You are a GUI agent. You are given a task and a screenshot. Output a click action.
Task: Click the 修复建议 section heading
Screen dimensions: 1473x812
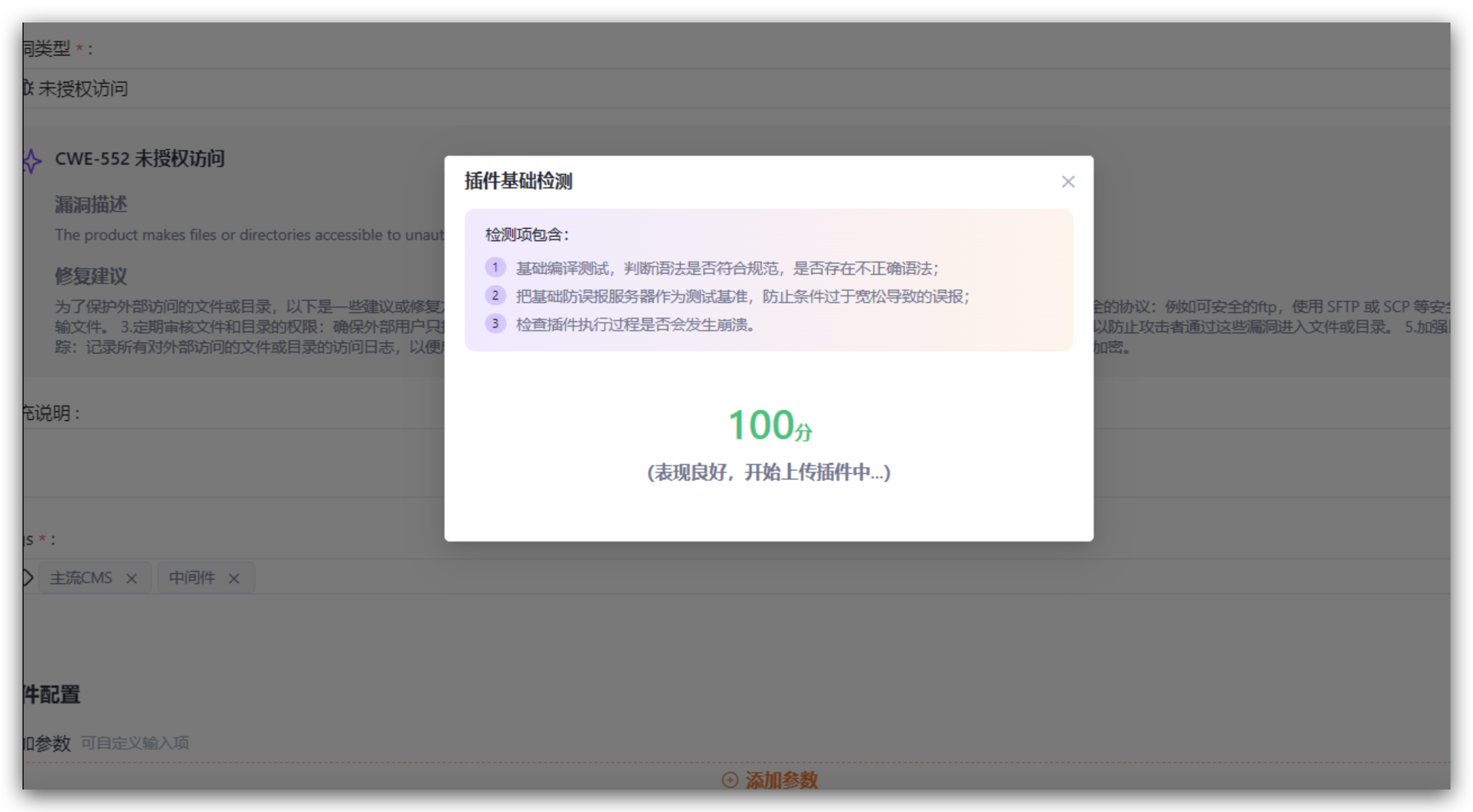pos(91,276)
